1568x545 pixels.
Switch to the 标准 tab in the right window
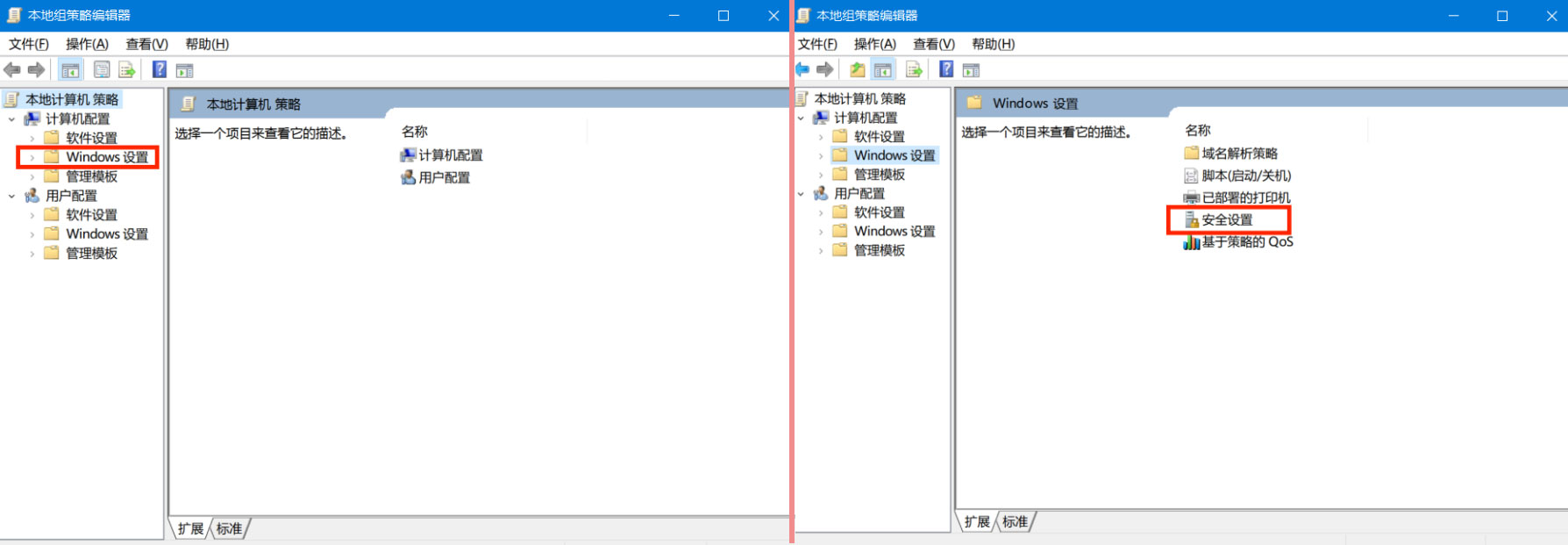[x=1016, y=521]
